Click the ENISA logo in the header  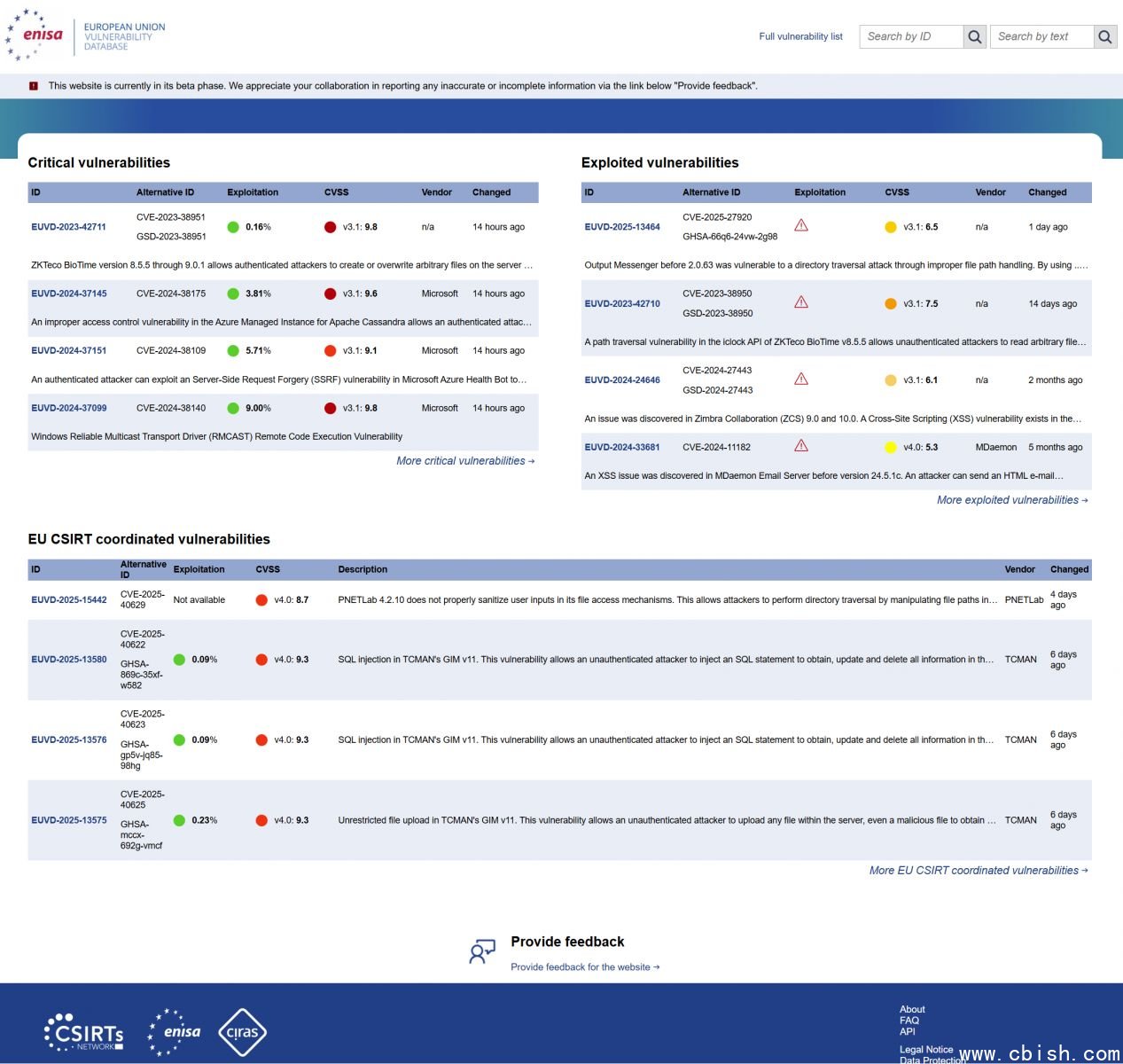coord(35,35)
